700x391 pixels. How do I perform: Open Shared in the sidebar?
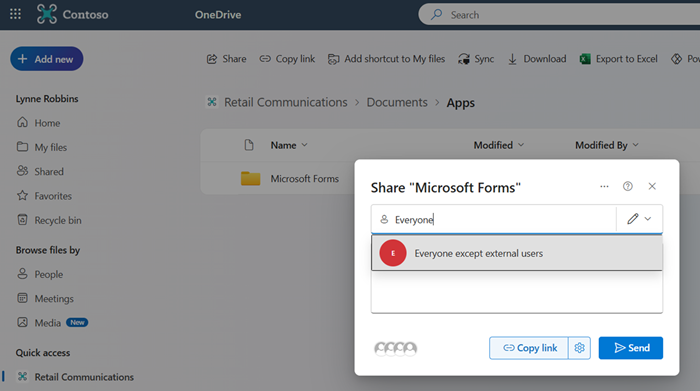click(40, 171)
